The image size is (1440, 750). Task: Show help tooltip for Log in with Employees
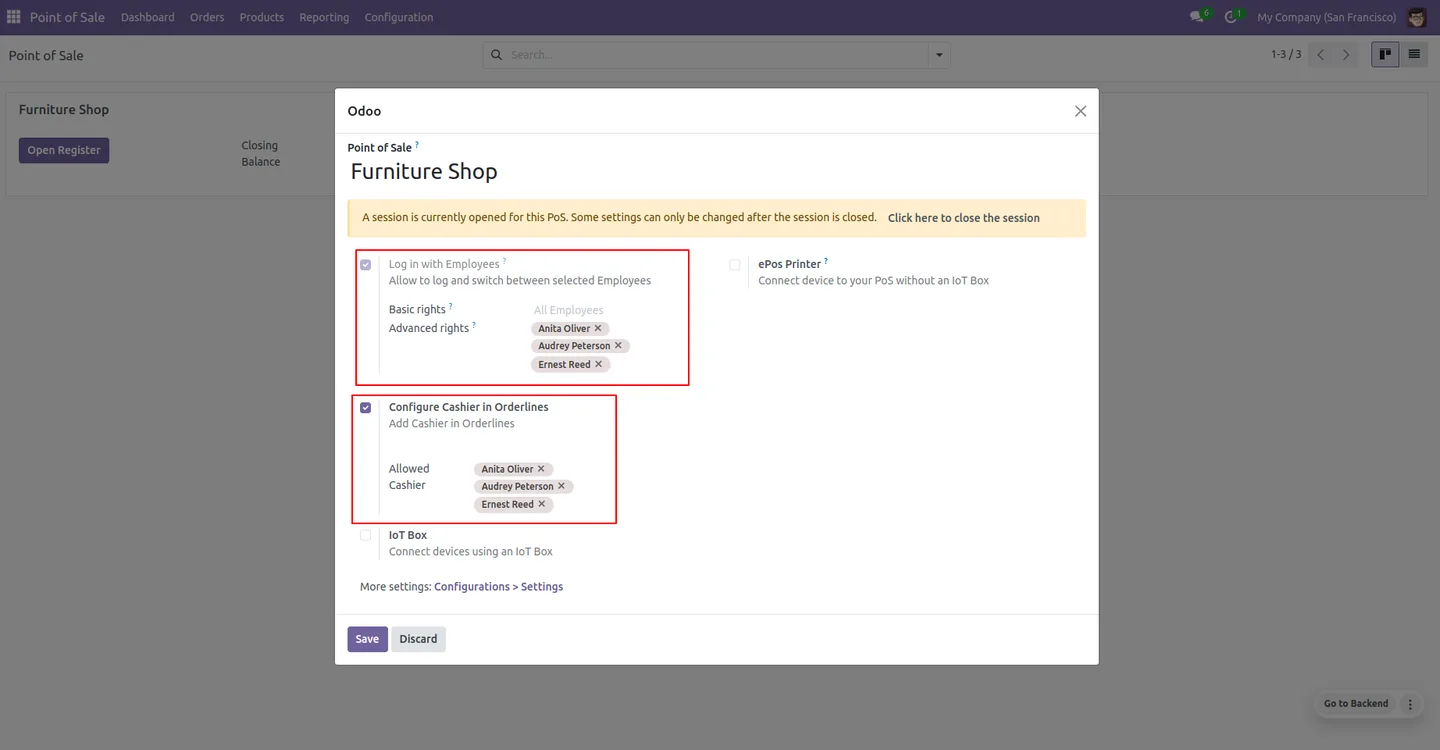point(504,261)
